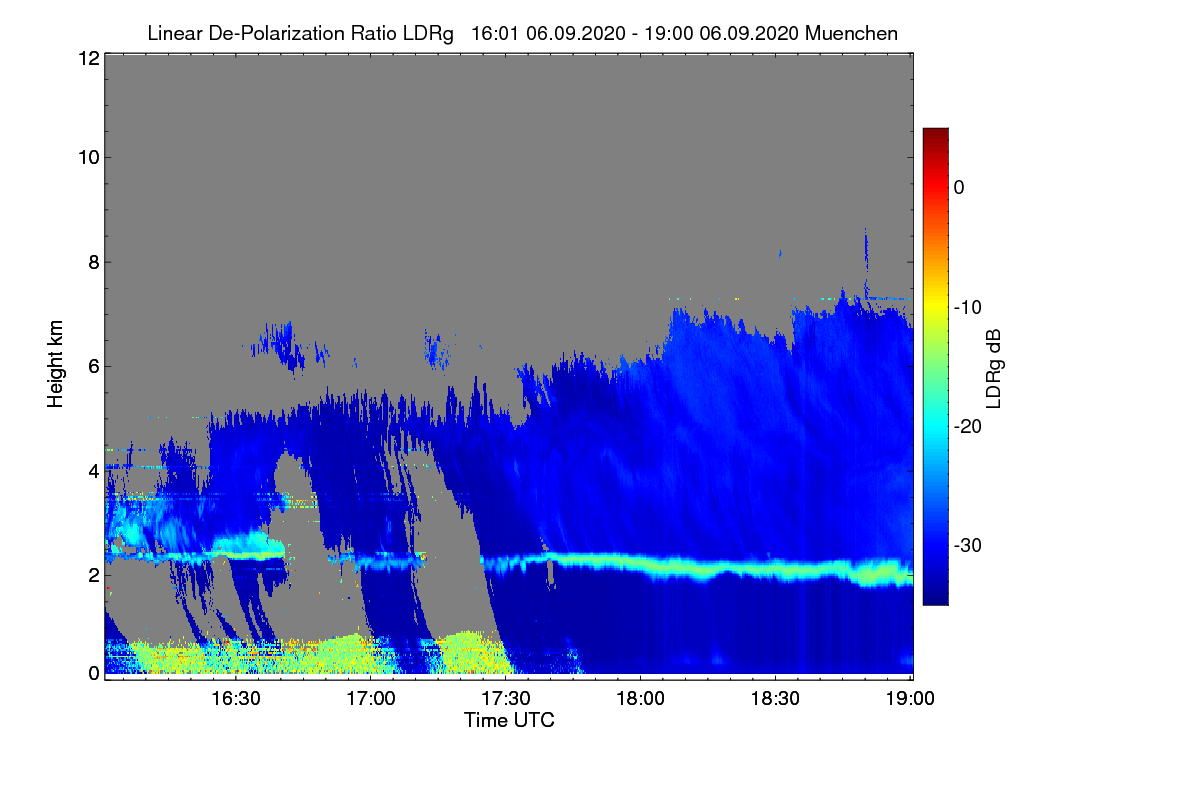This screenshot has width=1200, height=800.
Task: Click the height tick label 8
Action: [92, 262]
